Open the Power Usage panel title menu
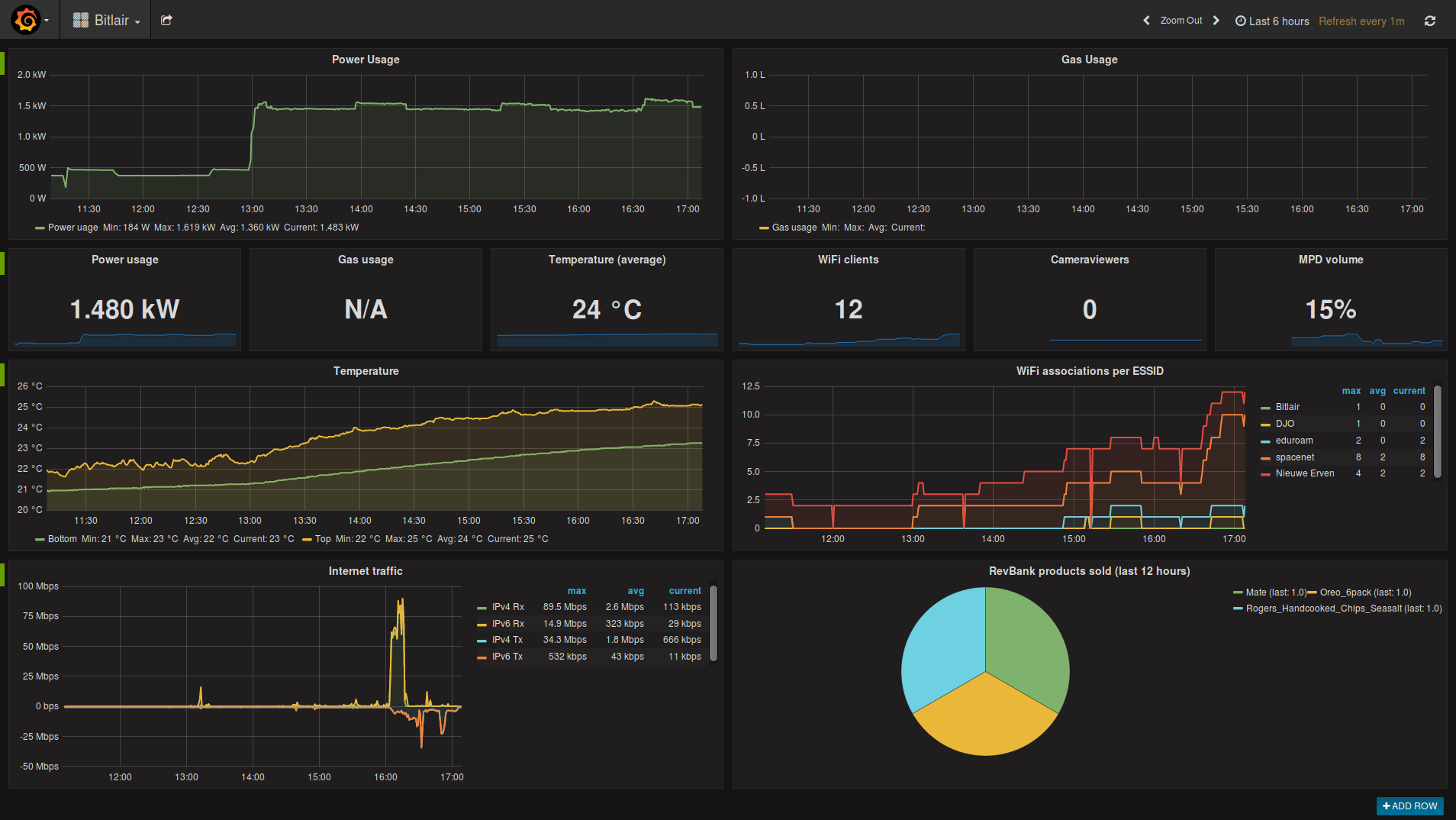 tap(366, 60)
